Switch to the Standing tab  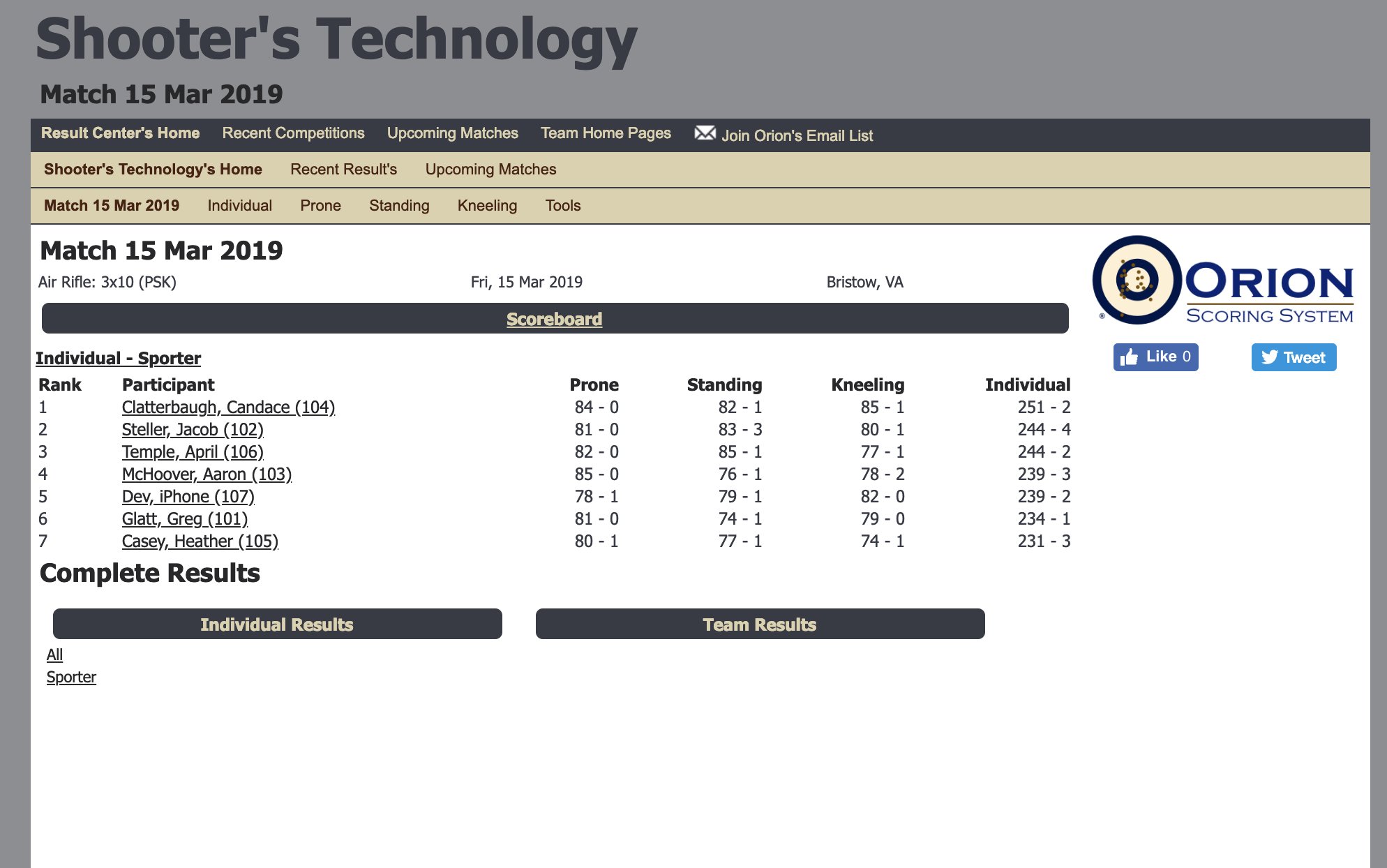coord(399,206)
